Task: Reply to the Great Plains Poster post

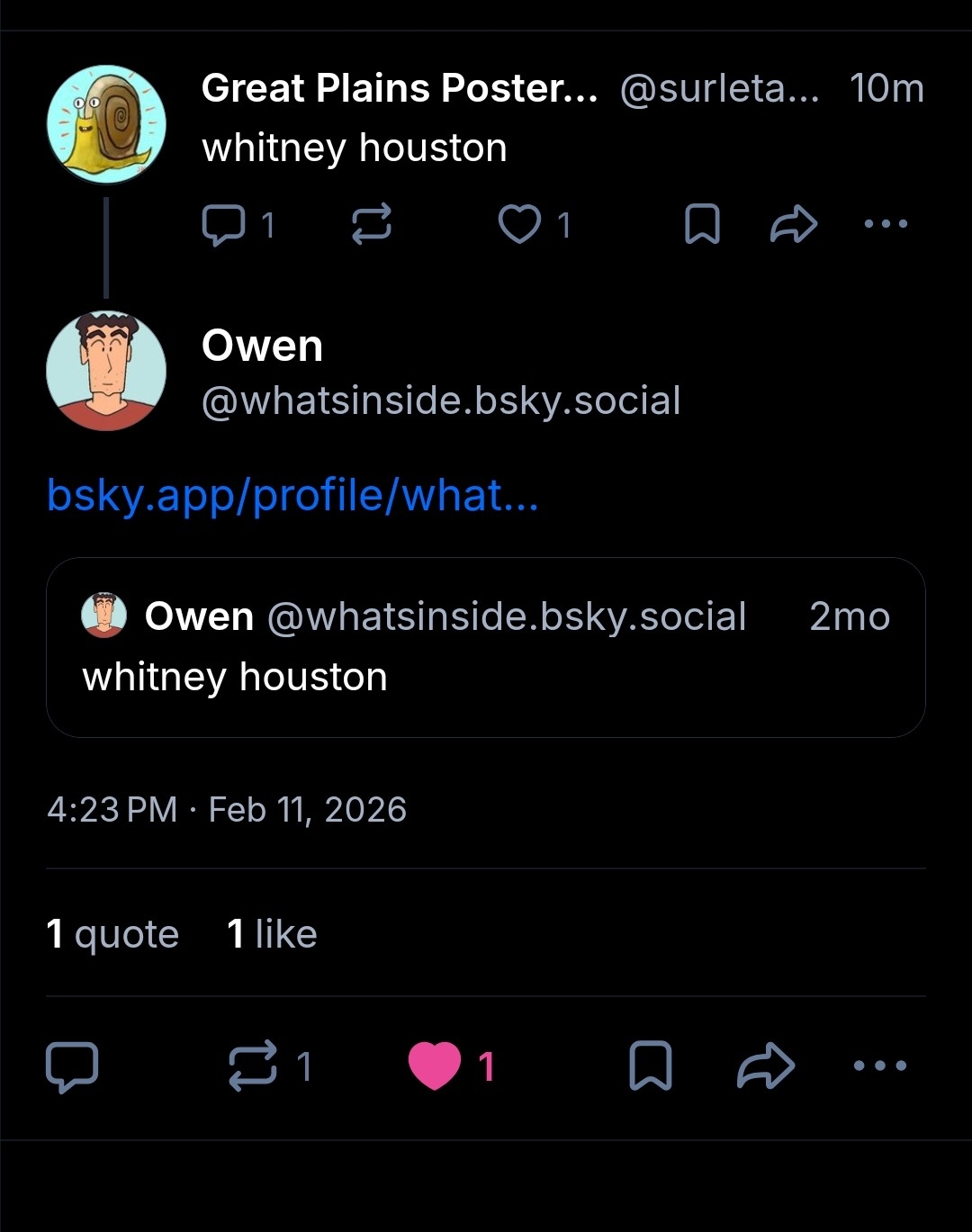Action: (x=224, y=224)
